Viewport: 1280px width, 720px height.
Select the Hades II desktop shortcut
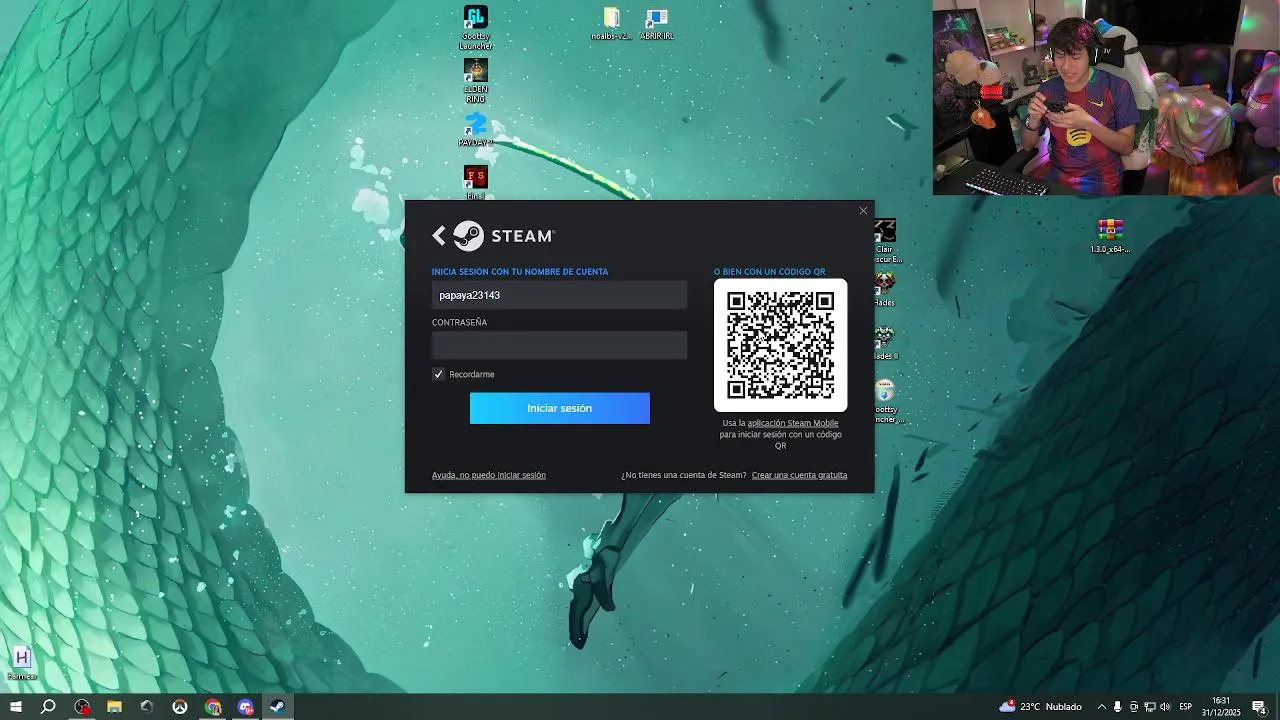pyautogui.click(x=885, y=343)
